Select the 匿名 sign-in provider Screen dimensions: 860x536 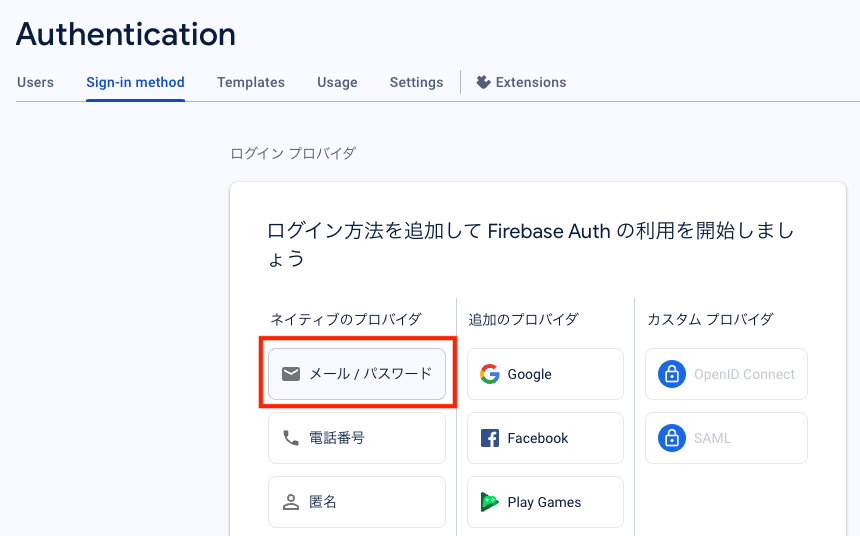[x=357, y=502]
